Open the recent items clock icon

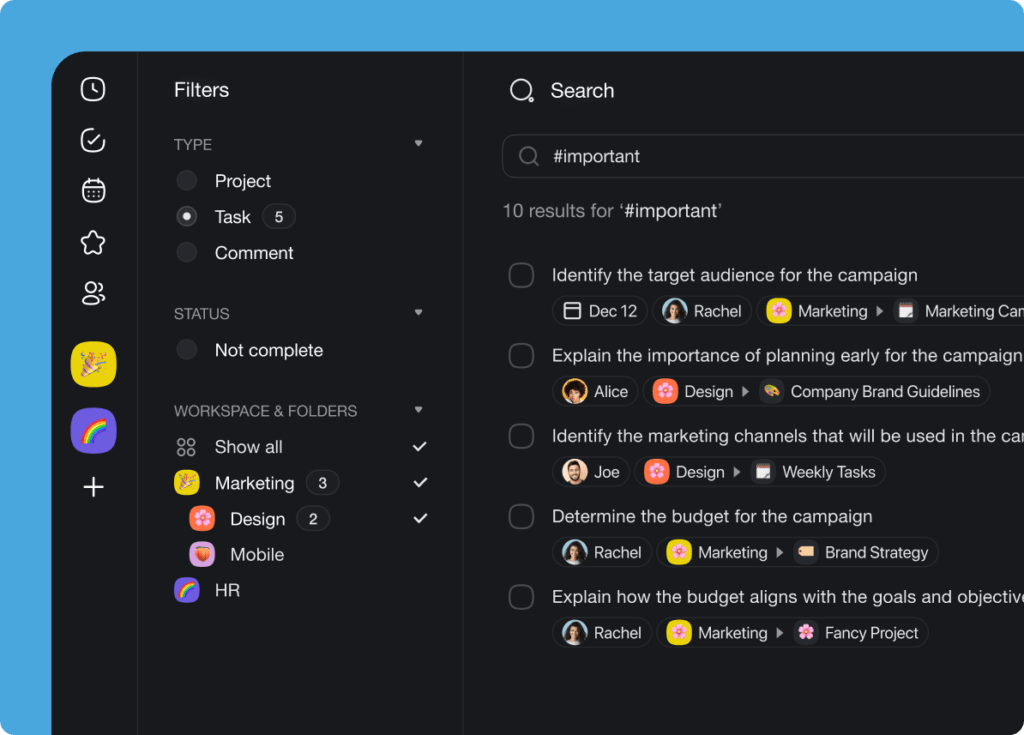(92, 89)
